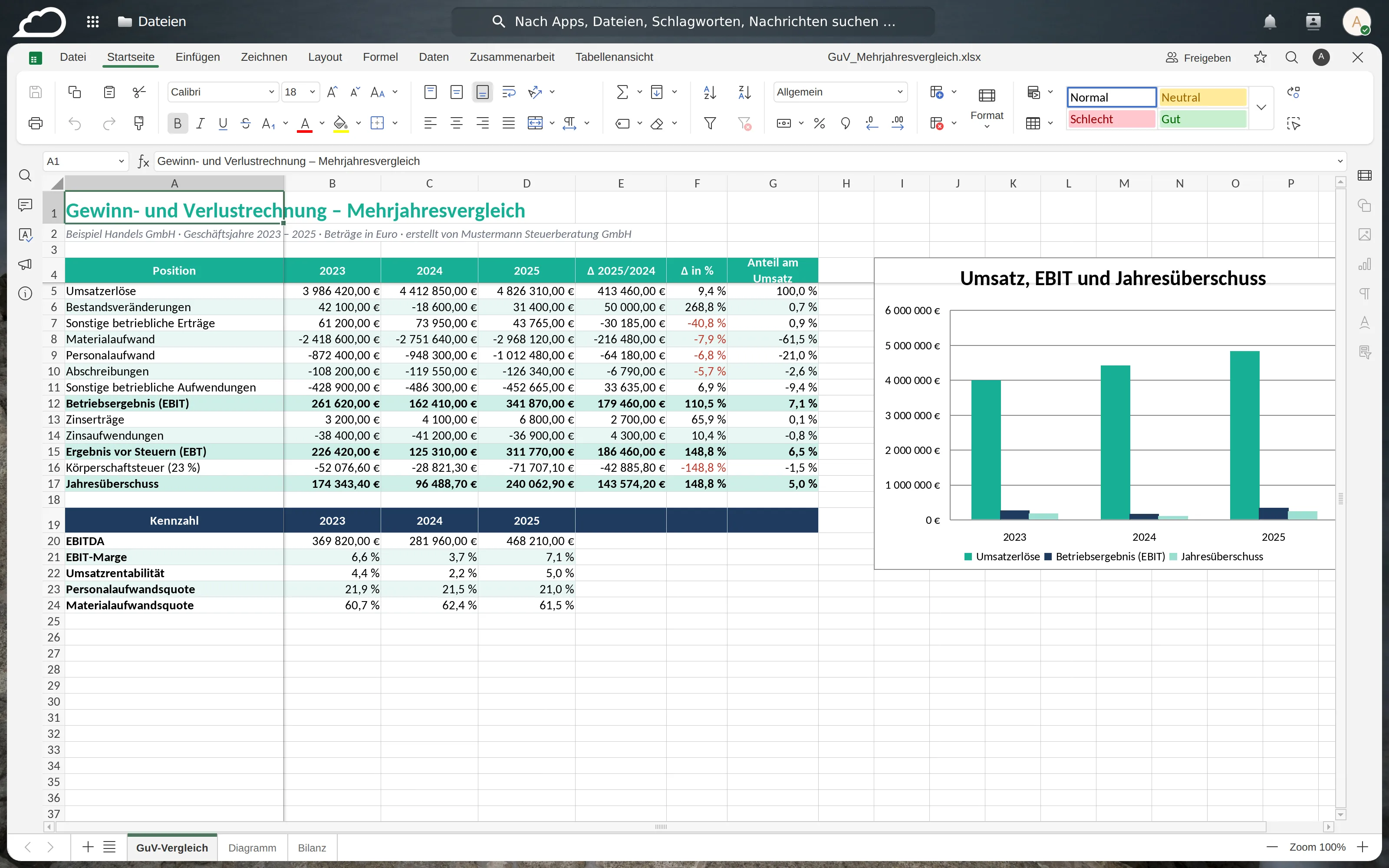Click the Nextcloud search field
Screen dimensions: 1389x868
[x=693, y=22]
